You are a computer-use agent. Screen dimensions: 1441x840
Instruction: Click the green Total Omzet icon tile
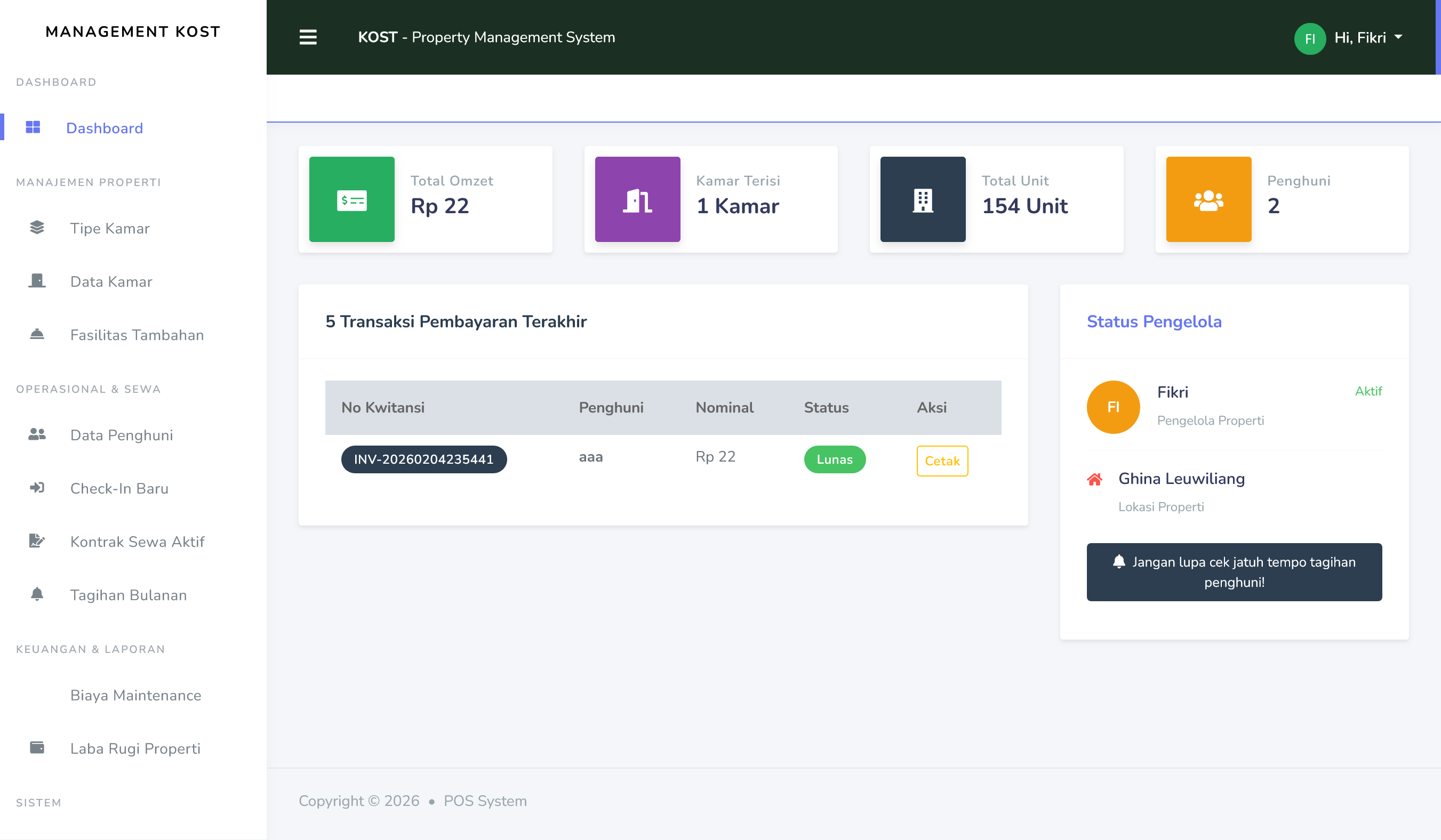[x=351, y=199]
